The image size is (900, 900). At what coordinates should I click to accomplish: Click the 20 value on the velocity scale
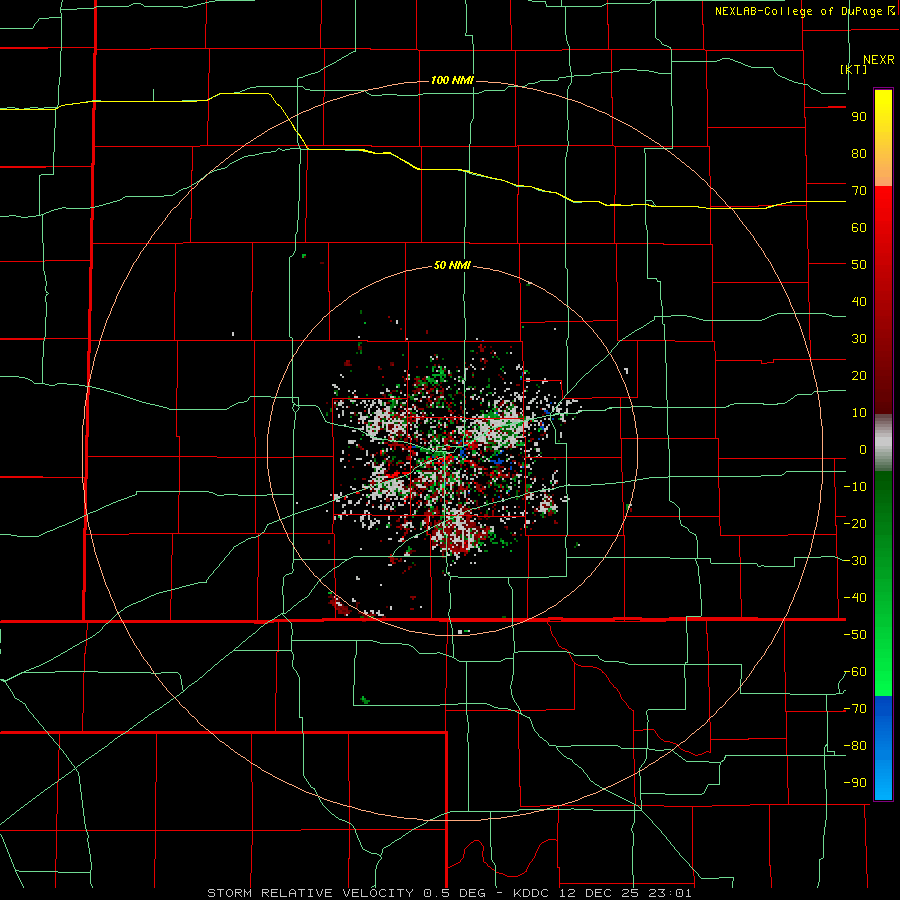coord(859,376)
